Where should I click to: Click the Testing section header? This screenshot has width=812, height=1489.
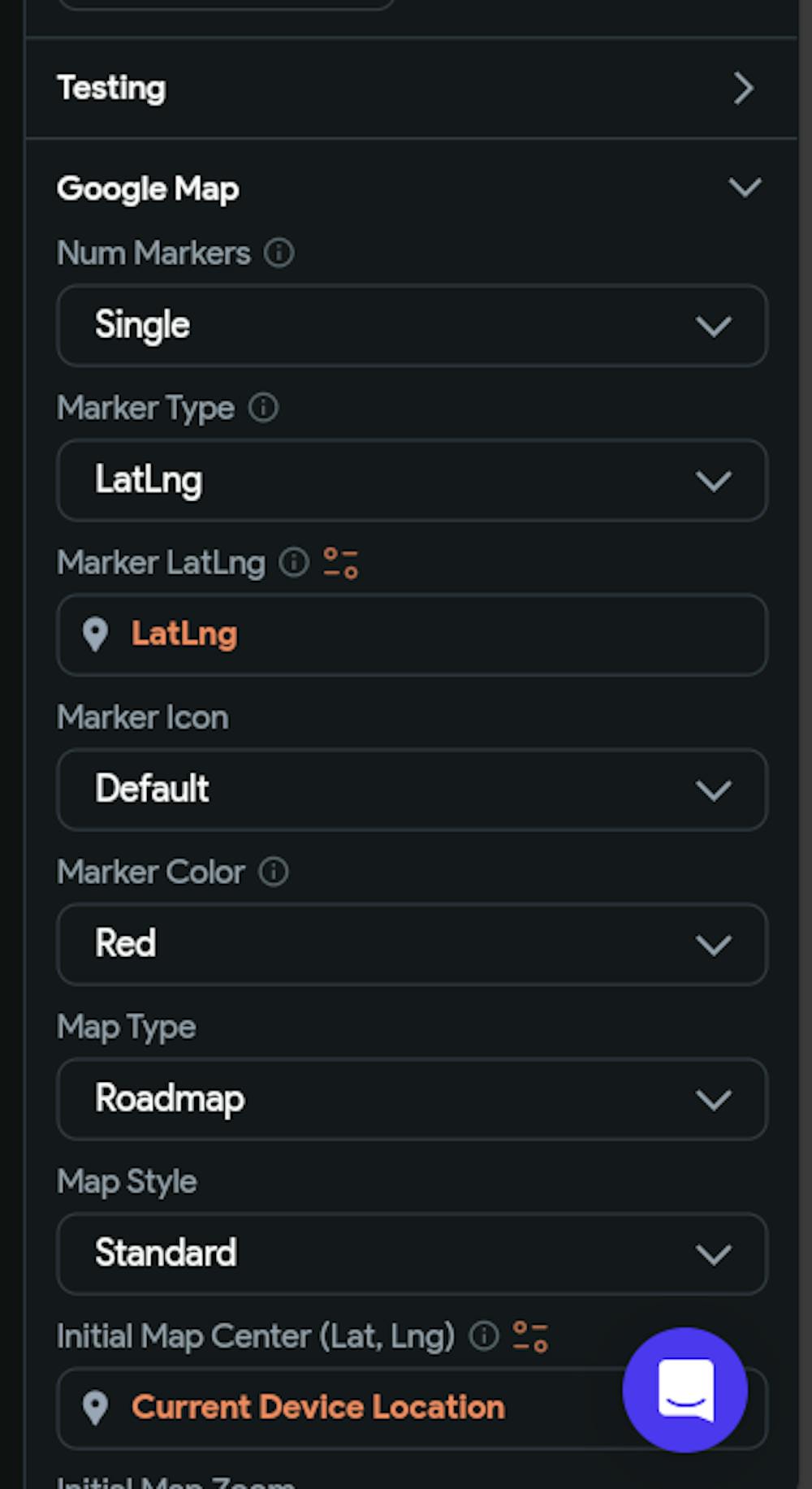pos(111,88)
